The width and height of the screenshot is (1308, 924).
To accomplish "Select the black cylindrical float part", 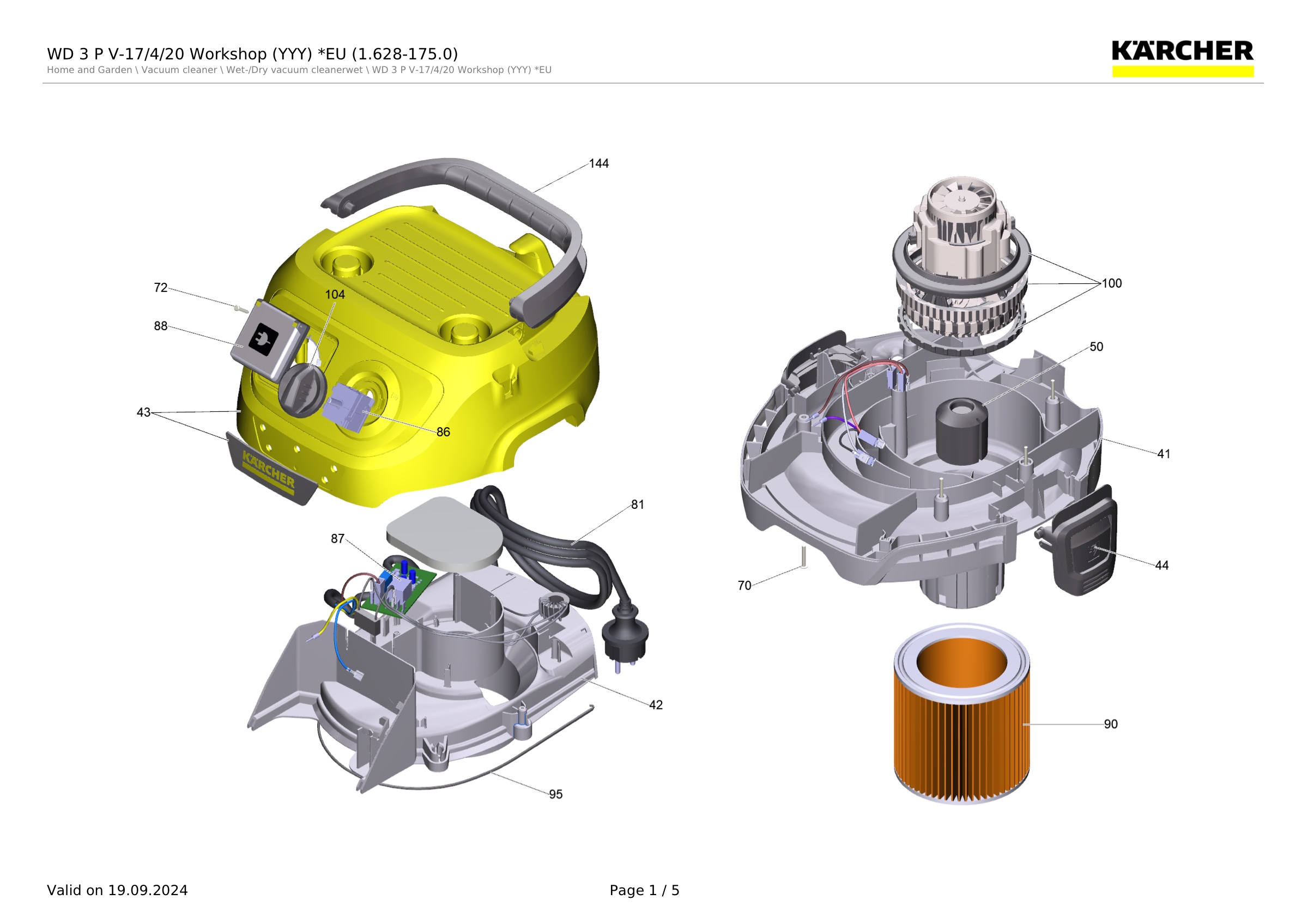I will [x=961, y=431].
